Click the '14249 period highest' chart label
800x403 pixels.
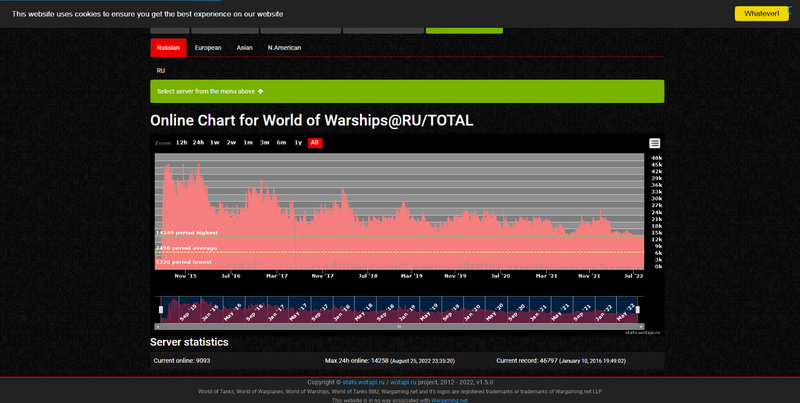(187, 233)
